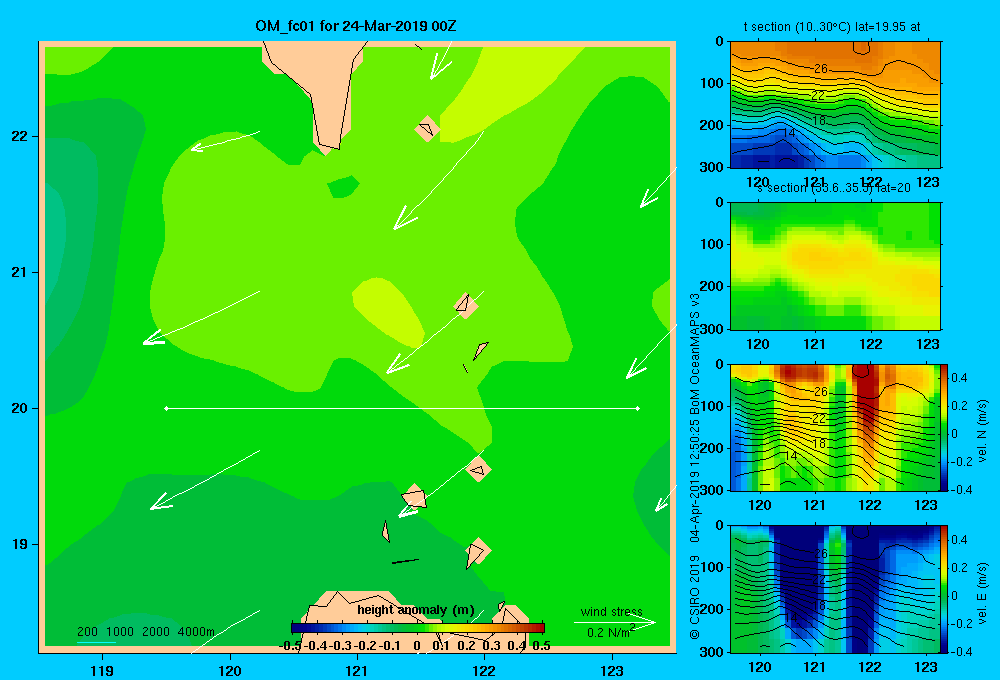
Task: Click the 300 depth label of salinity section
Action: [x=712, y=329]
